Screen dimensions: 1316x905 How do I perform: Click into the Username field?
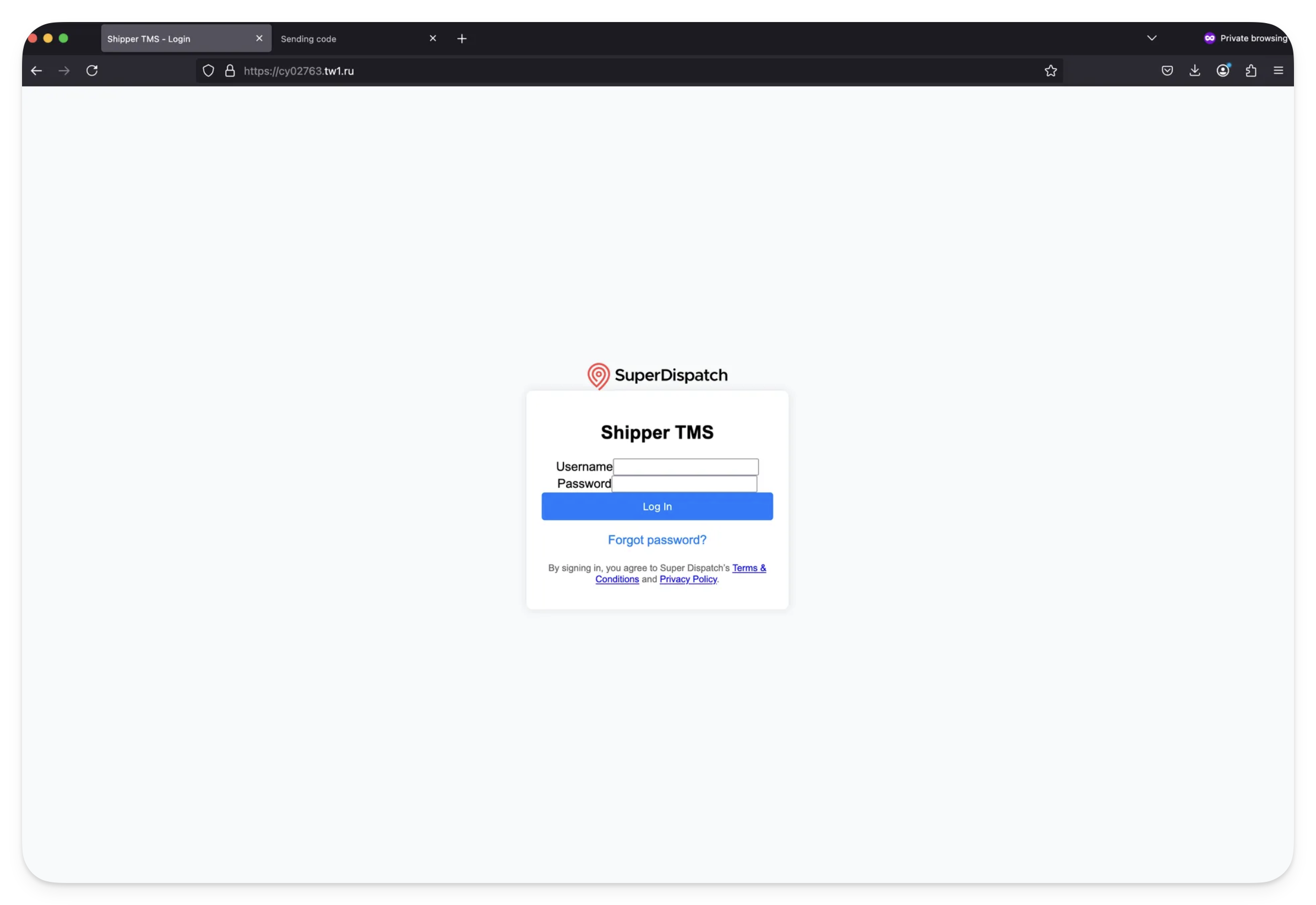(685, 467)
